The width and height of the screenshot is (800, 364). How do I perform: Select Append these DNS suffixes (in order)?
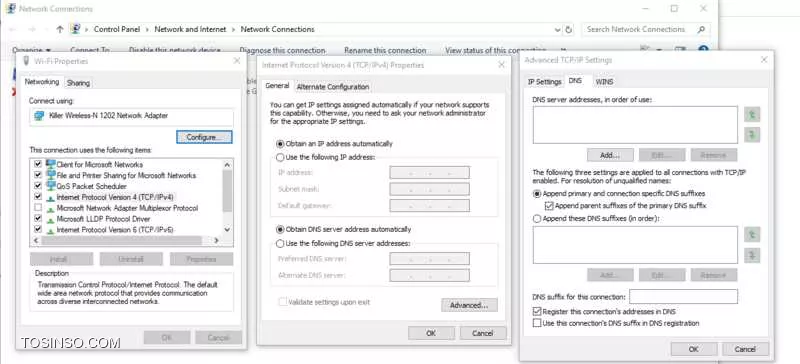pos(537,219)
